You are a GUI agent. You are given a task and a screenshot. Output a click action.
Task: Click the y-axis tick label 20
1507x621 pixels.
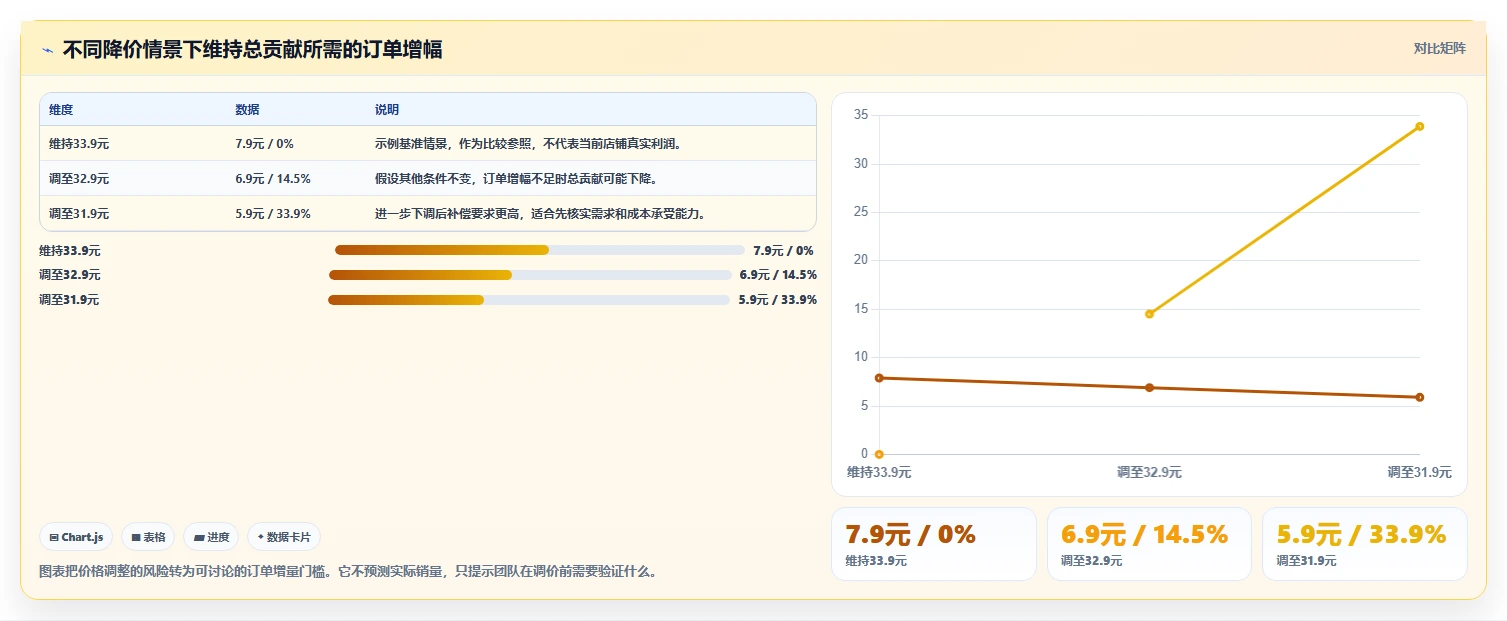(x=860, y=260)
